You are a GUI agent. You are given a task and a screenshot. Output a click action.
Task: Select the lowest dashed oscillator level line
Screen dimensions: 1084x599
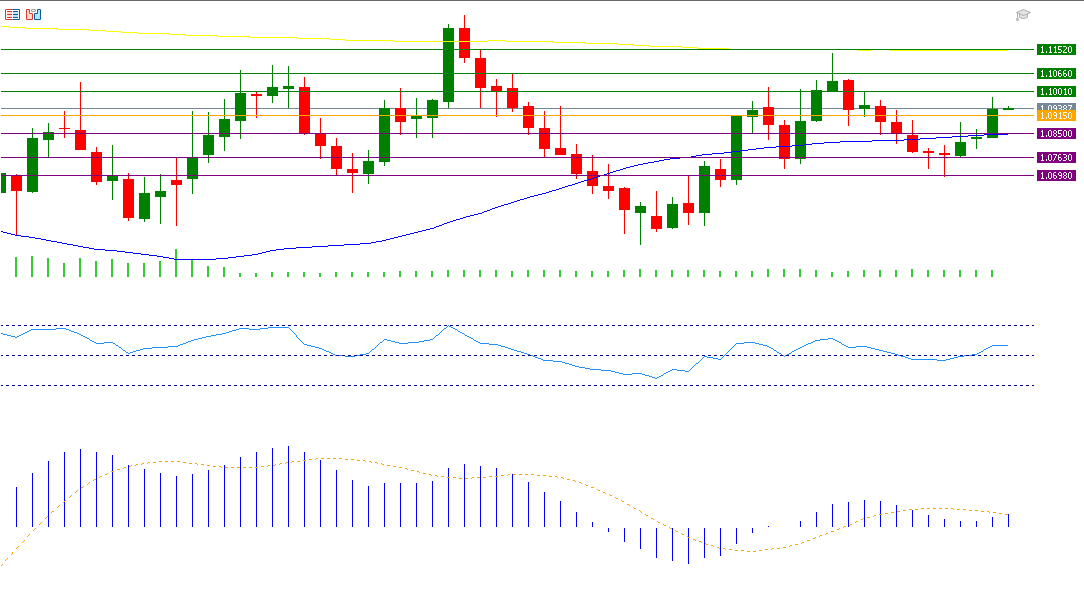pyautogui.click(x=600, y=385)
